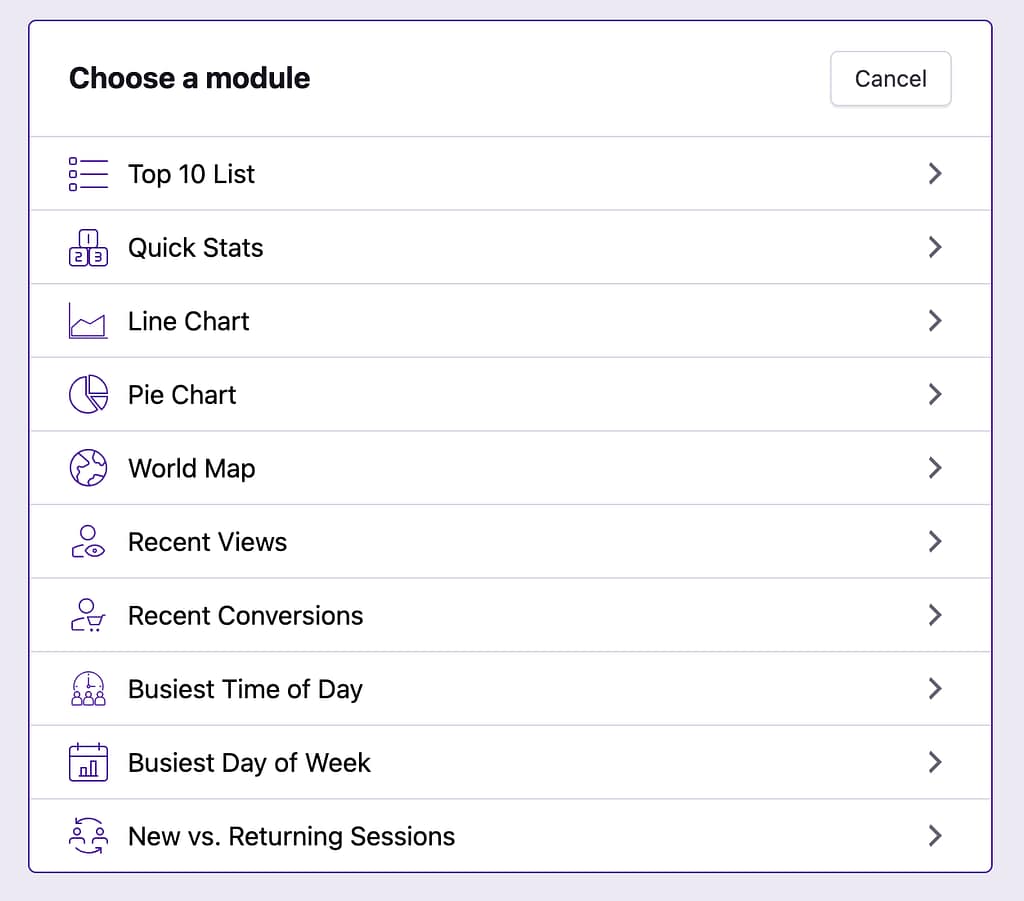Viewport: 1024px width, 901px height.
Task: Click the Busiest Time of Day label
Action: point(245,688)
